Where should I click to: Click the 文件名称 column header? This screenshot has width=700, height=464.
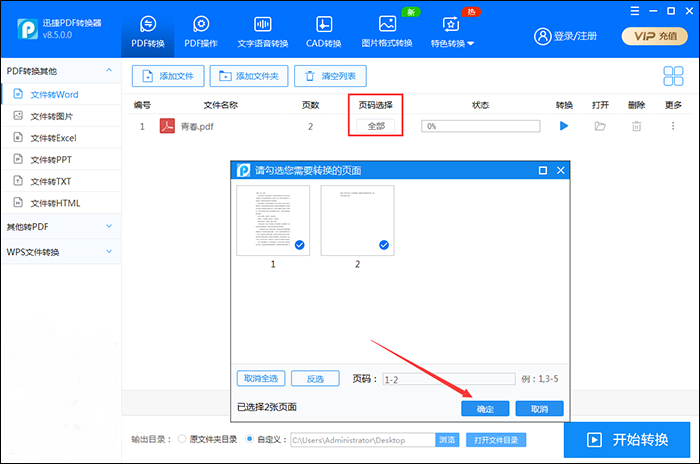221,105
